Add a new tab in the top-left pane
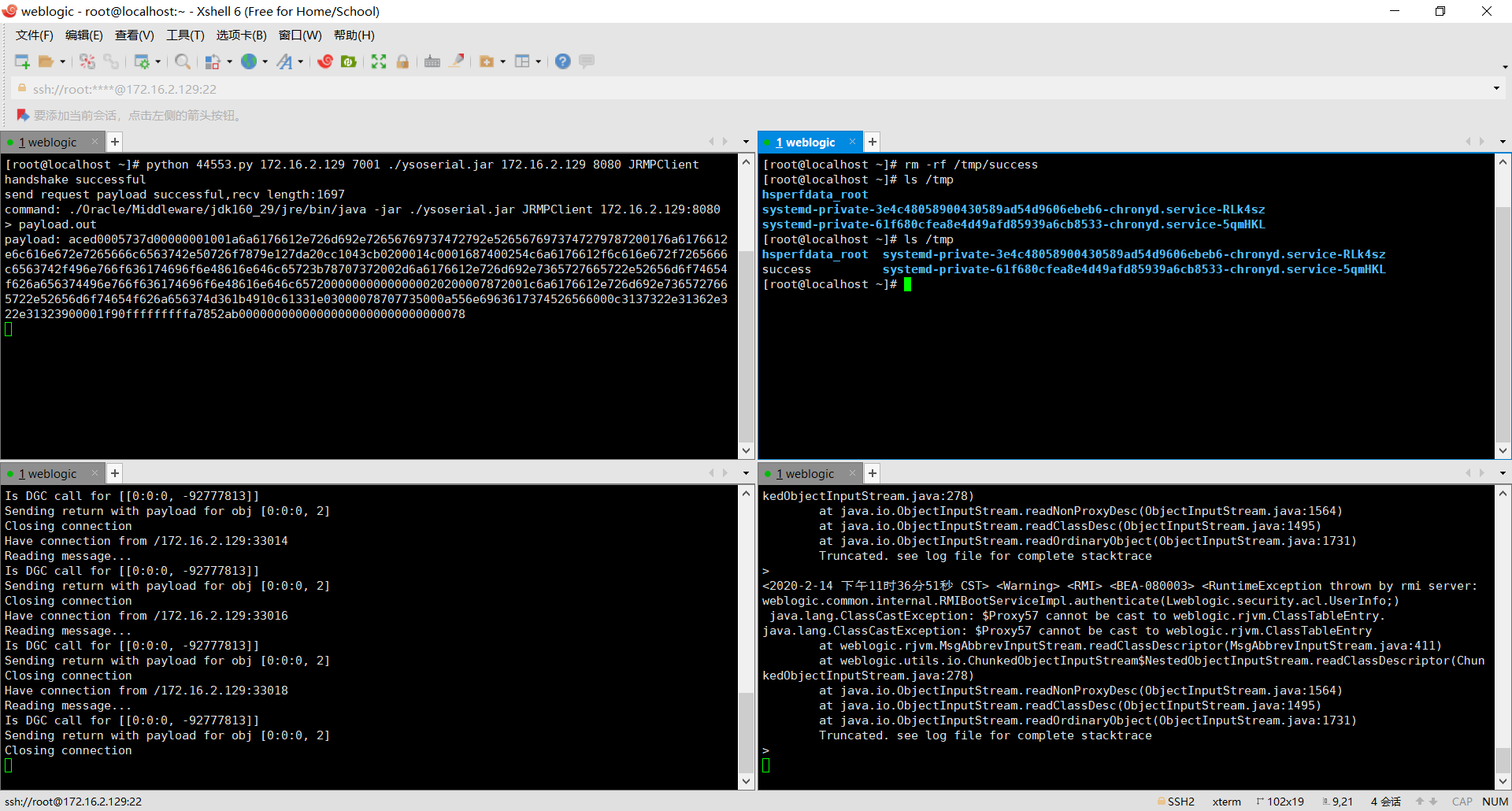This screenshot has width=1512, height=811. pos(115,142)
